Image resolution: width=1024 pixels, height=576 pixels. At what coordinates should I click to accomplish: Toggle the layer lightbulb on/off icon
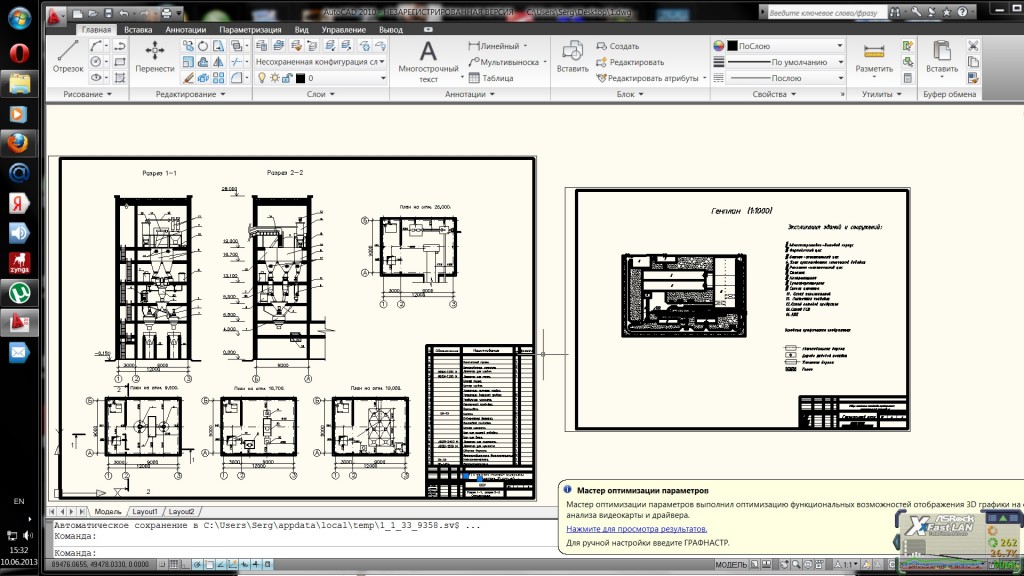pos(261,78)
